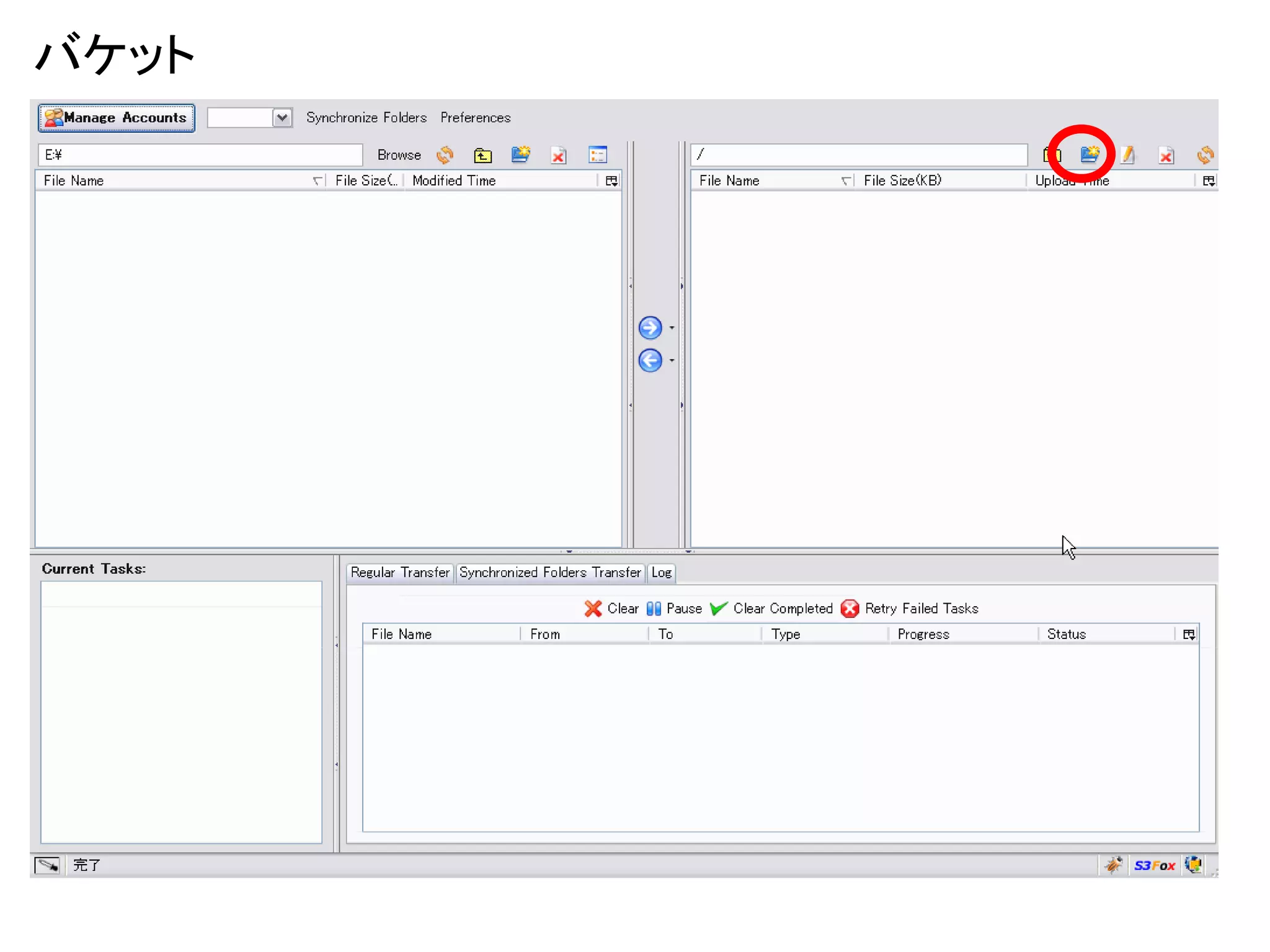Open the upload arrow dropdown options

tap(672, 328)
